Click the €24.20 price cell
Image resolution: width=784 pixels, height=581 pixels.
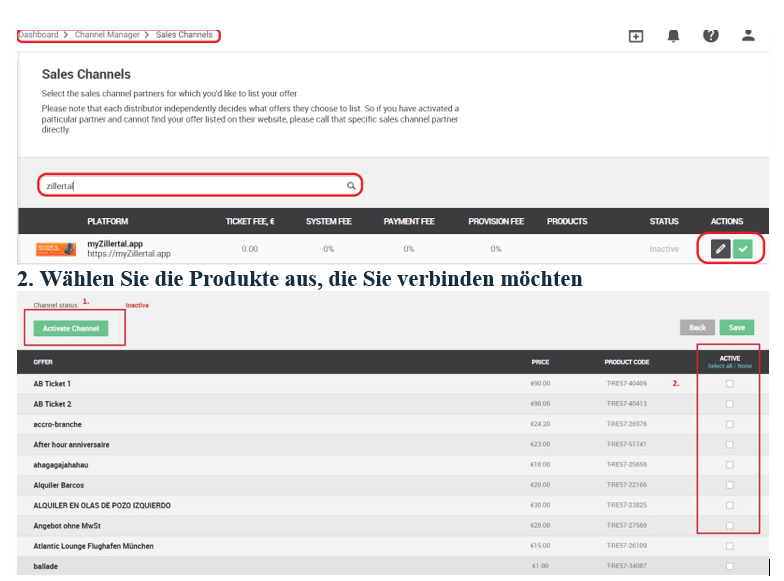(540, 424)
